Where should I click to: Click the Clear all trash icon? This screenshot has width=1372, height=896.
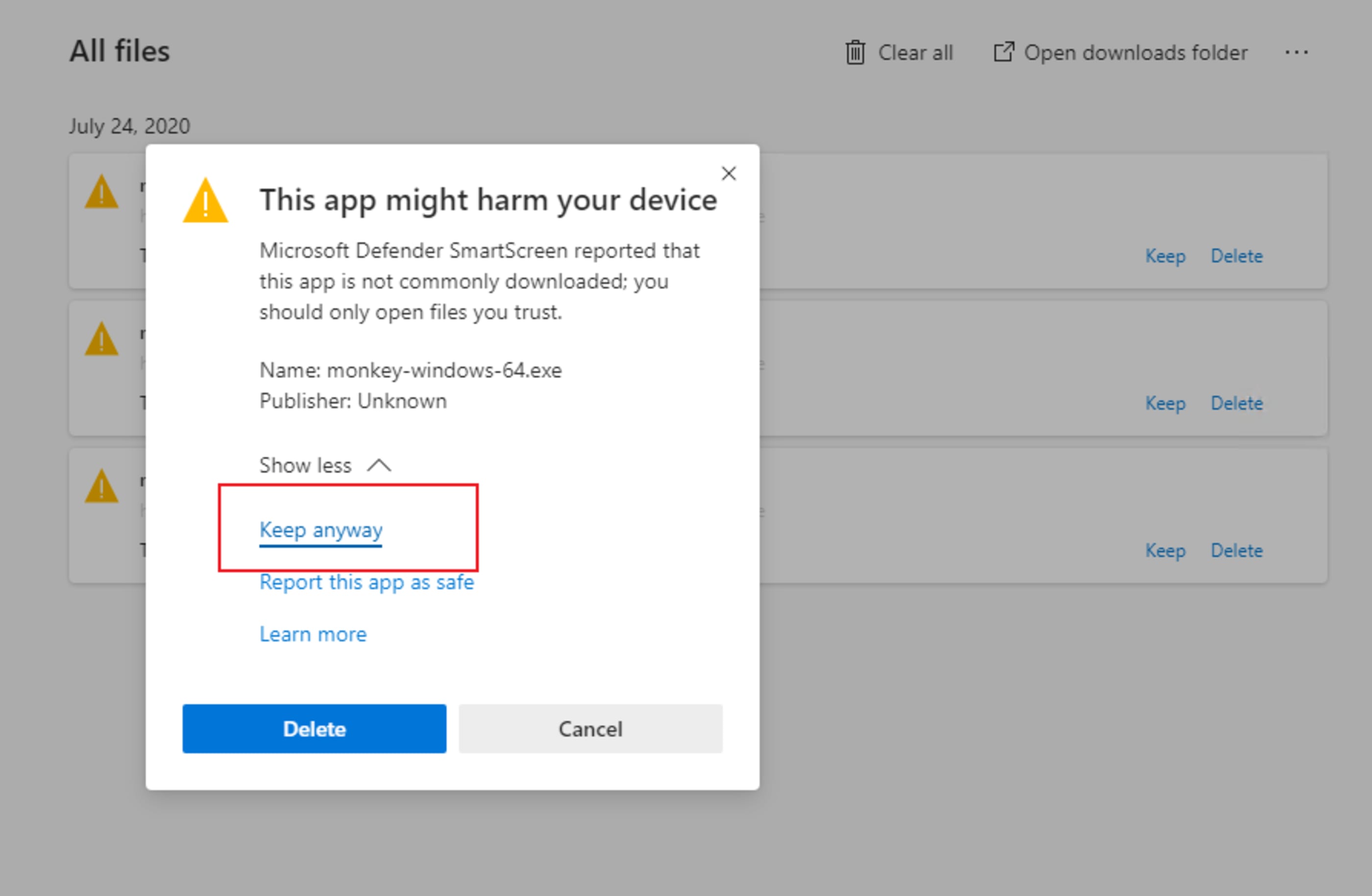[855, 53]
